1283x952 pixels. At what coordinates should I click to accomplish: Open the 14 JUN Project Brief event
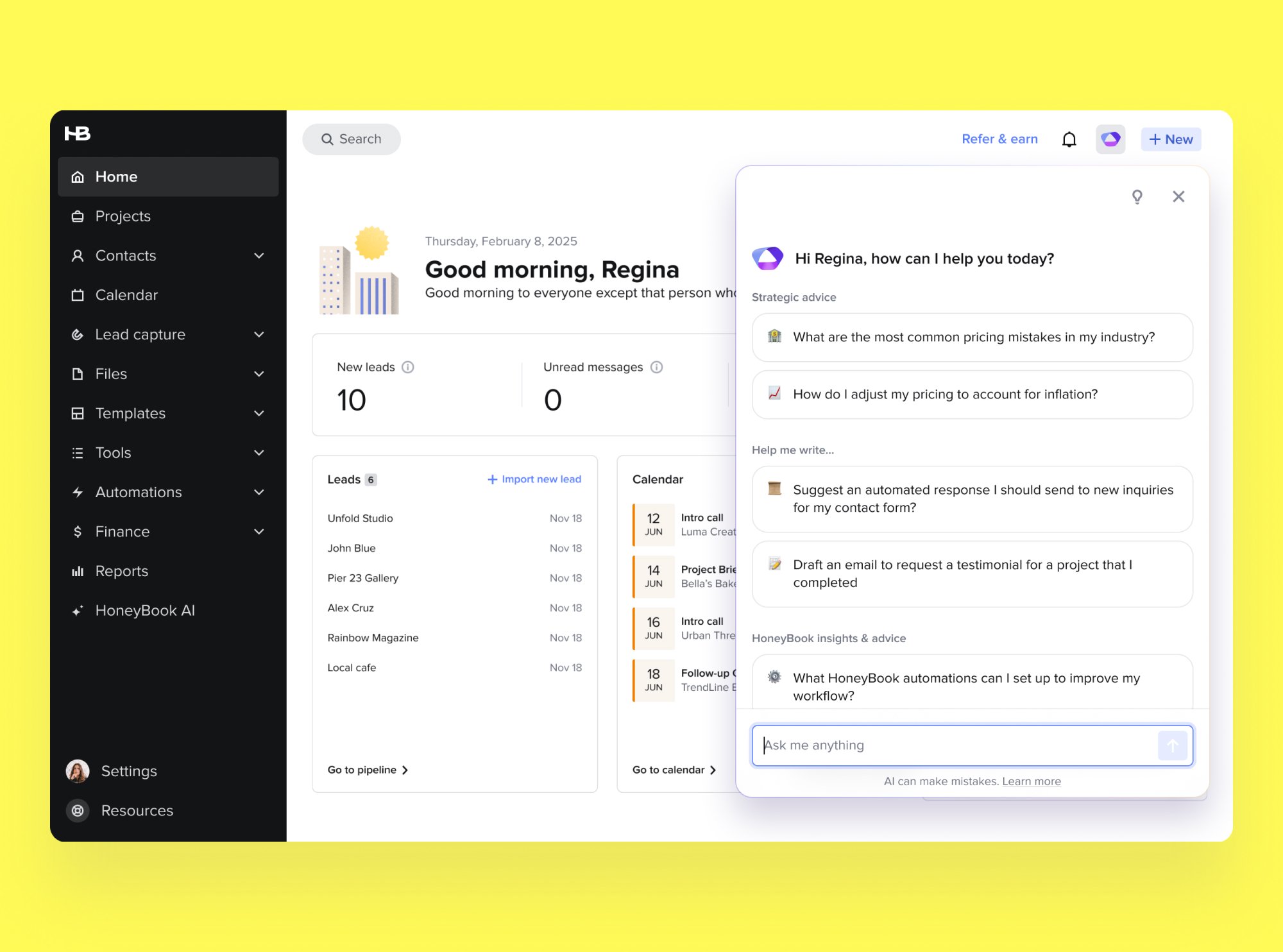(684, 577)
